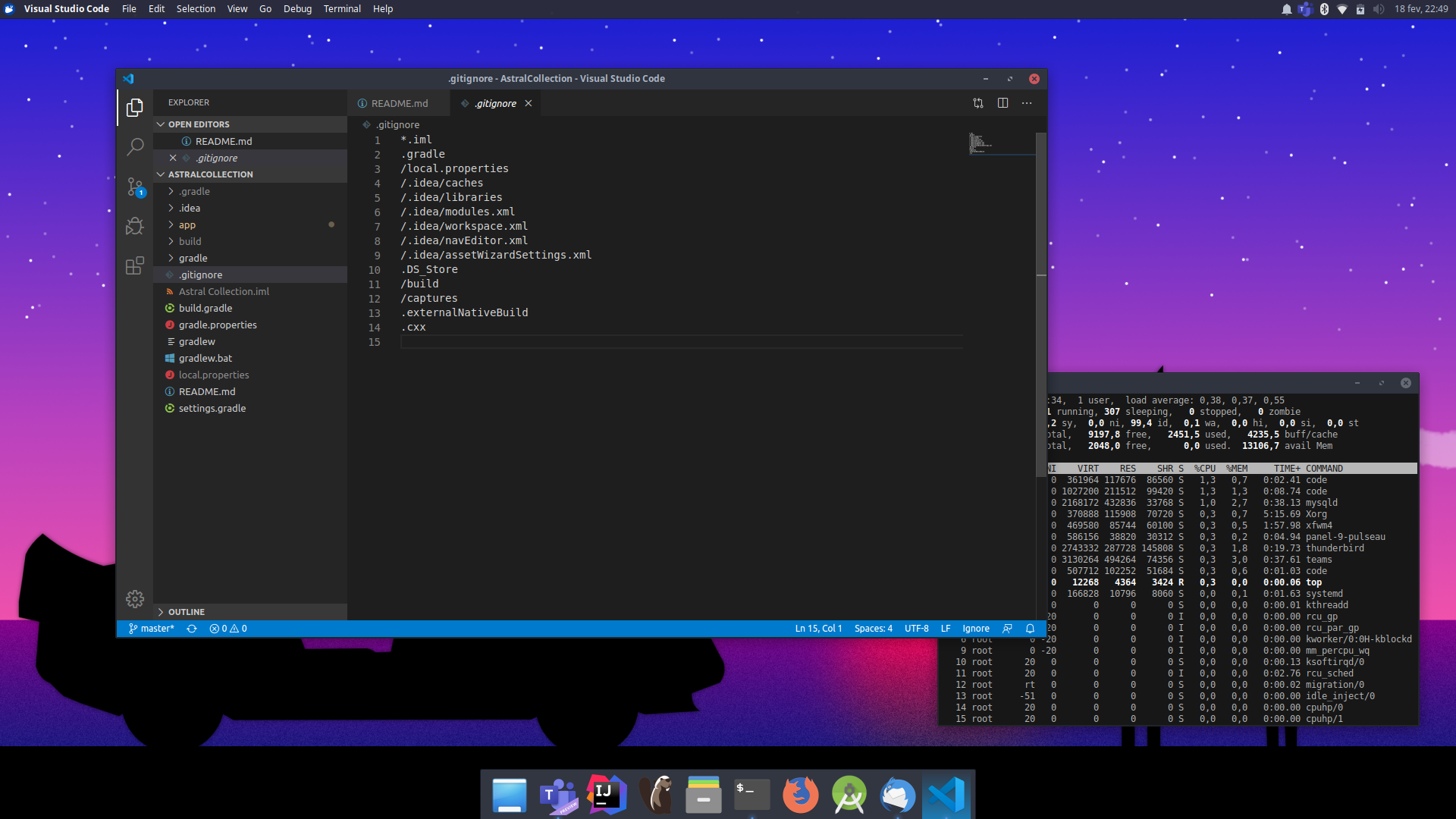Image resolution: width=1456 pixels, height=819 pixels.
Task: Open the Edit menu
Action: click(x=156, y=9)
